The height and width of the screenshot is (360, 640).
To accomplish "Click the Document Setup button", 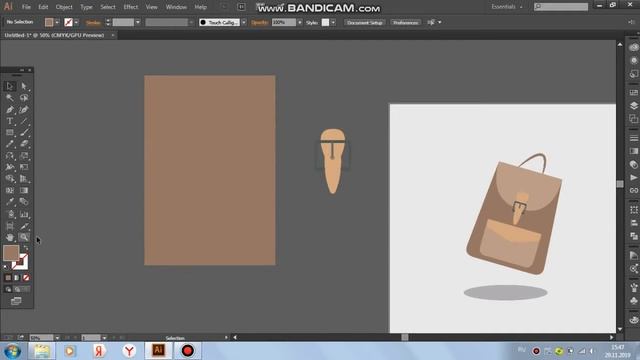I will pos(364,22).
